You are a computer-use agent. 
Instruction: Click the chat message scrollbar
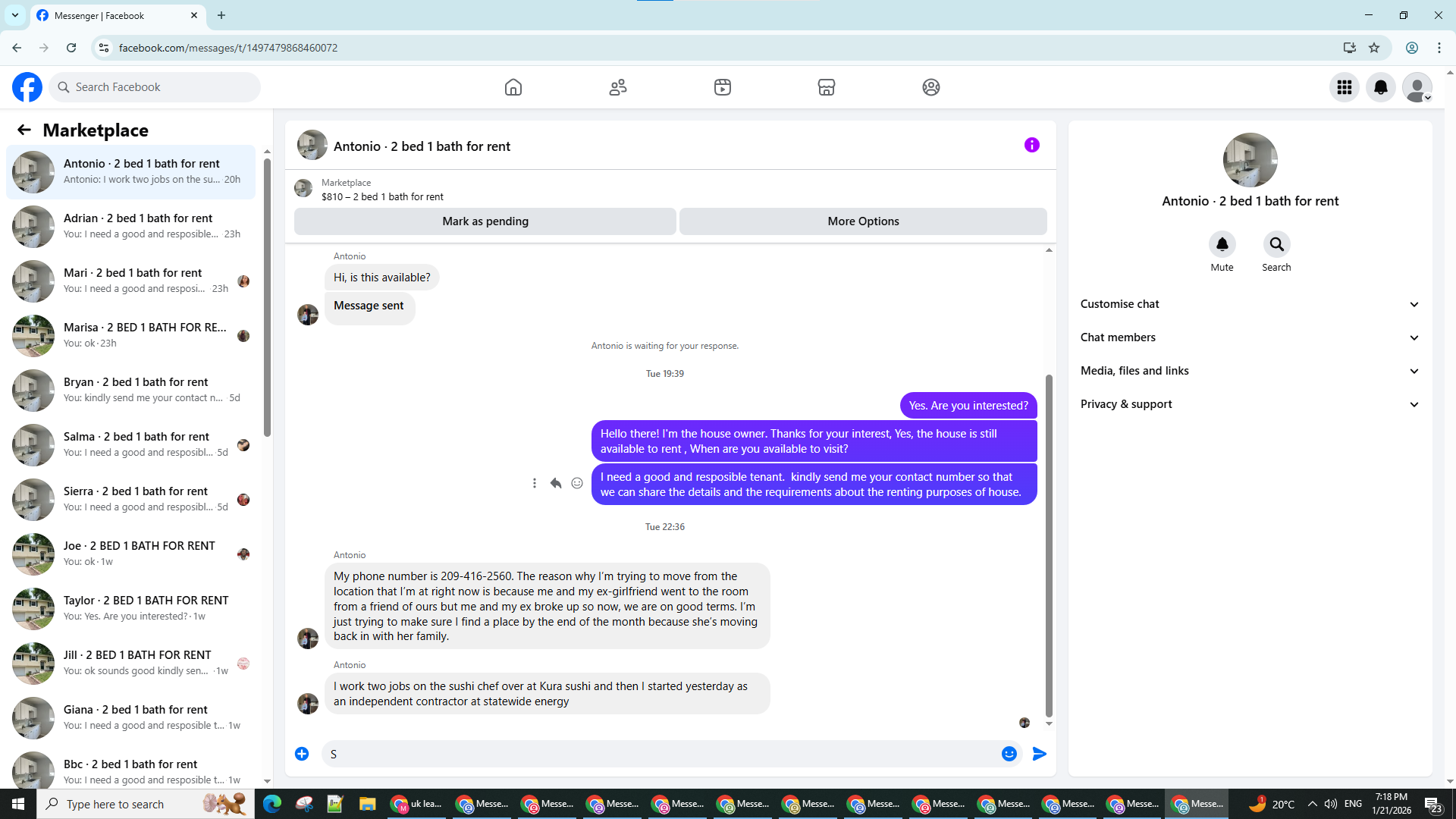click(1049, 546)
